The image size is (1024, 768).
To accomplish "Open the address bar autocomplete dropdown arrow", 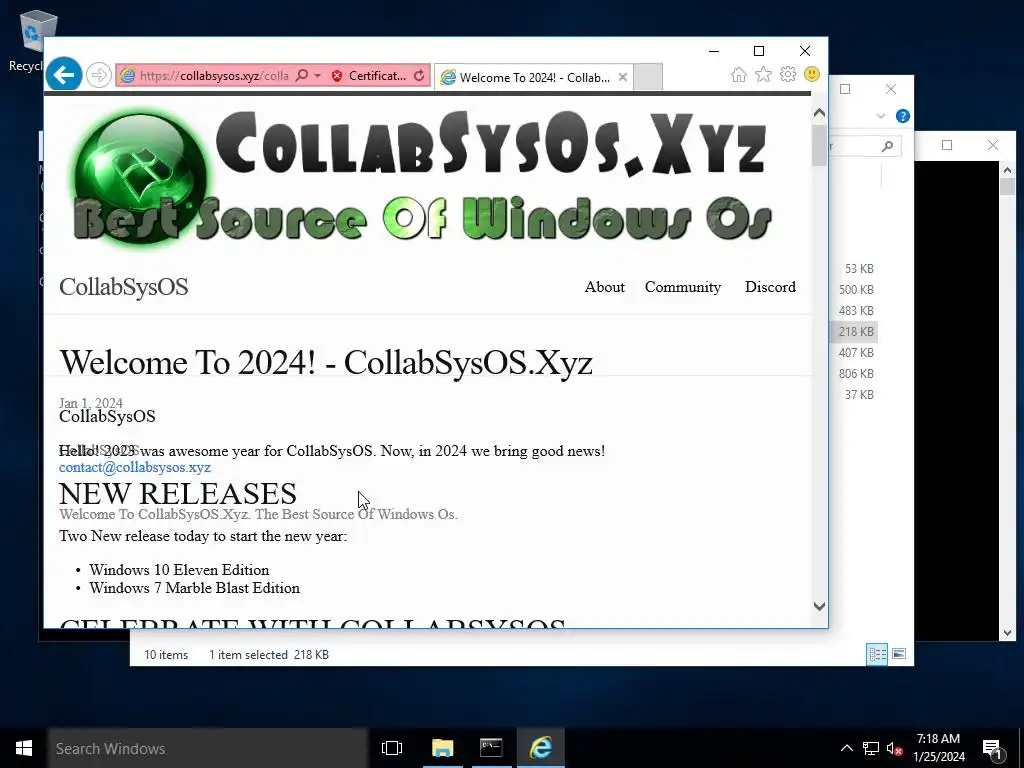I will [x=317, y=76].
